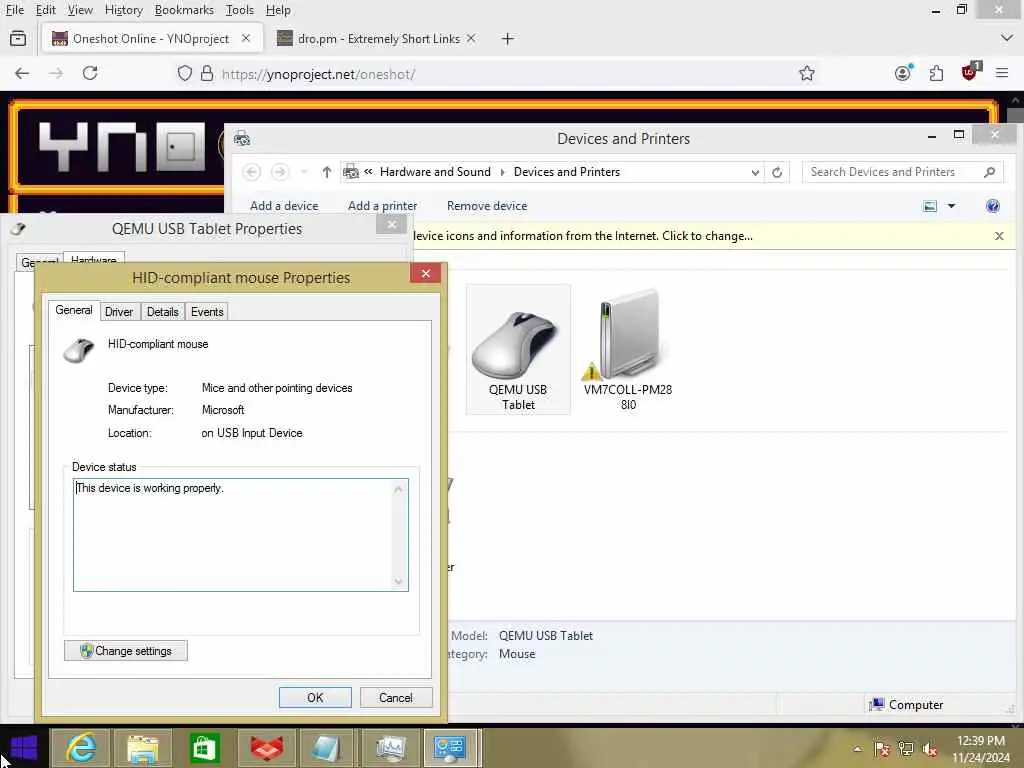Click the change view icon in Devices window
The image size is (1024, 768).
931,206
